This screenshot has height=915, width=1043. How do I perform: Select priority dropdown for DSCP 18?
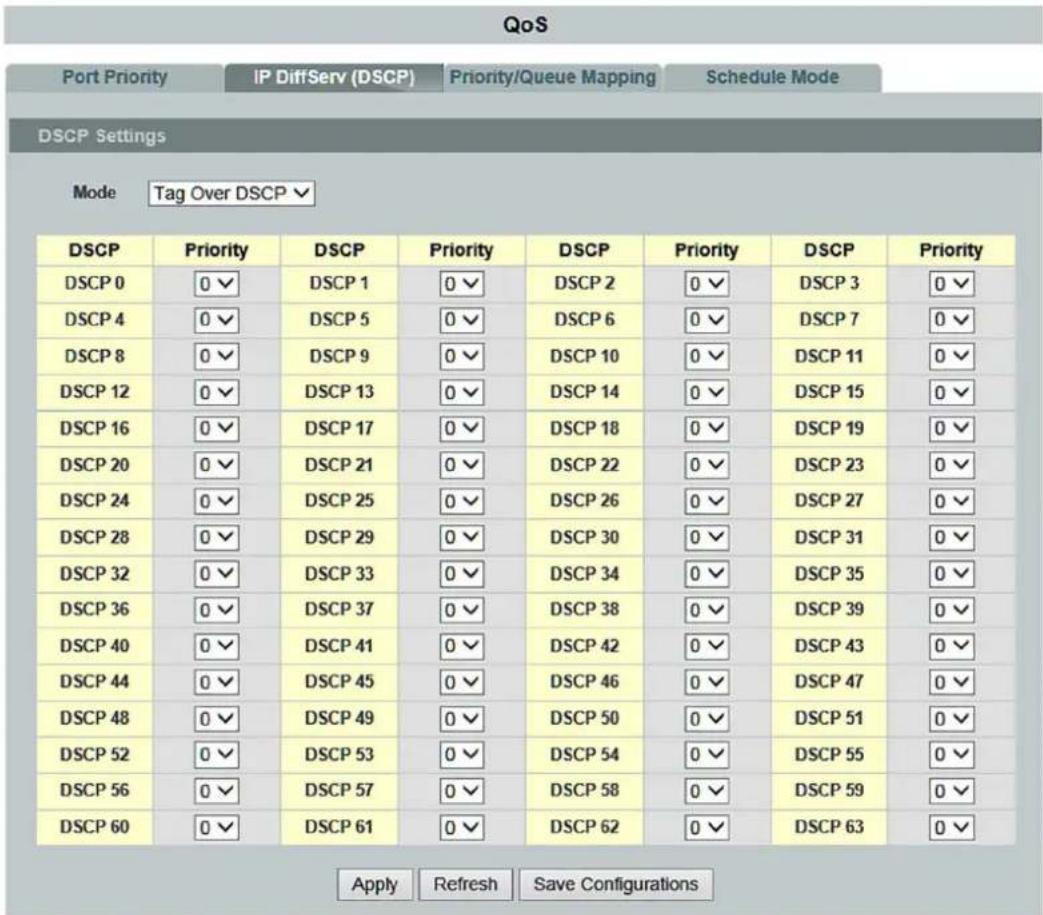click(706, 429)
